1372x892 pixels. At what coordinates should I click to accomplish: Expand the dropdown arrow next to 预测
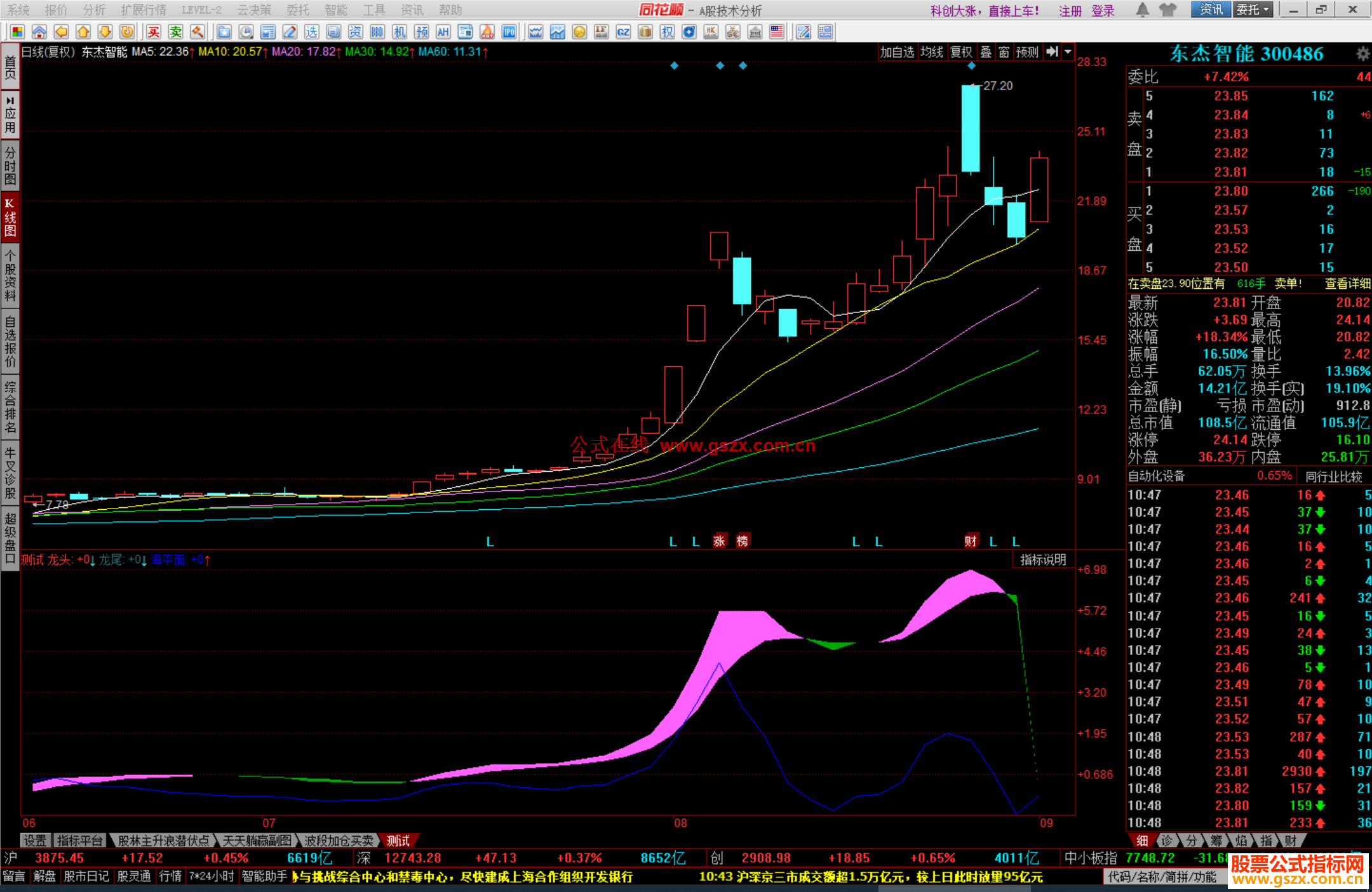click(x=1068, y=52)
